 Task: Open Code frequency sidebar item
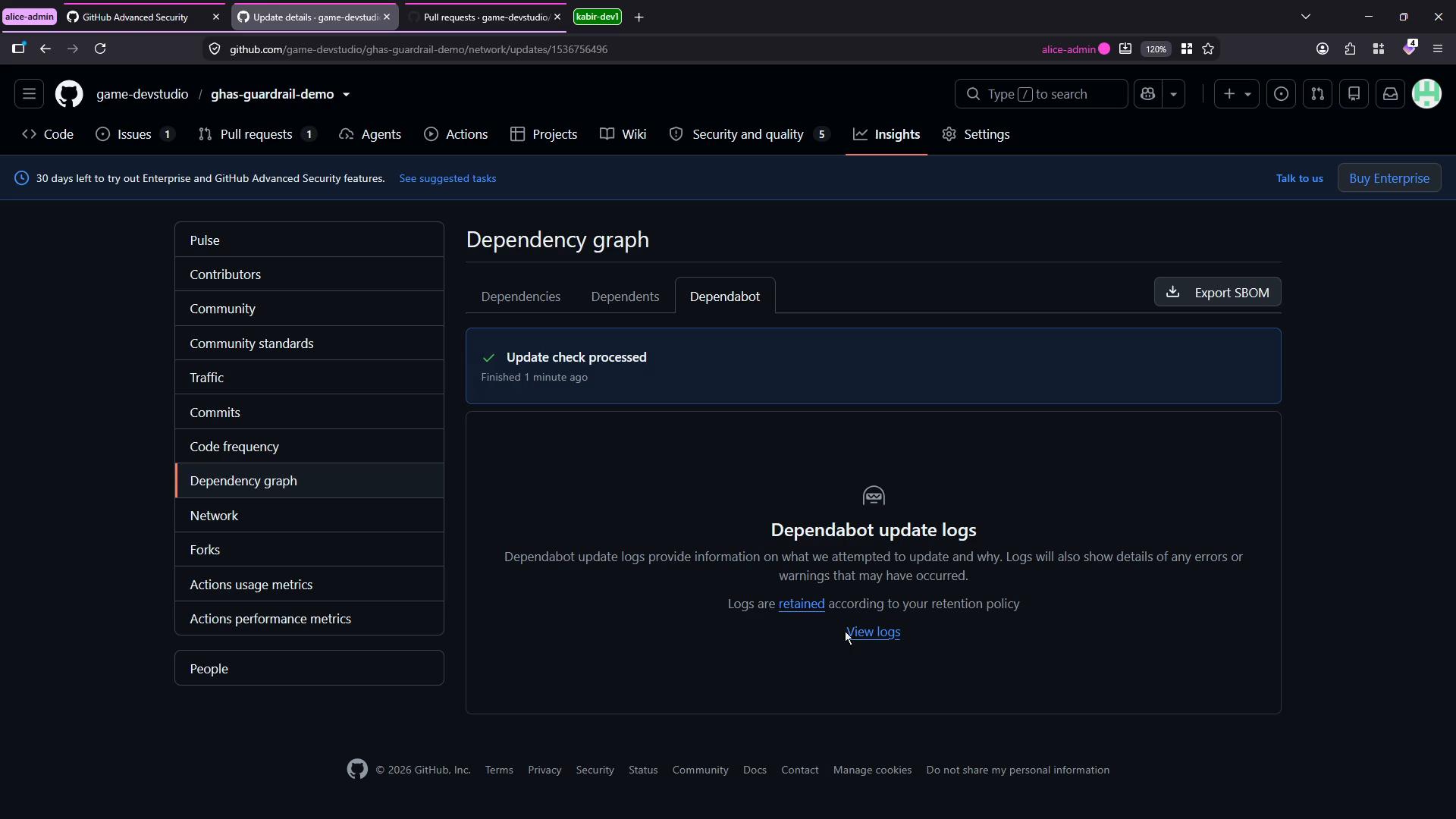[x=309, y=447]
